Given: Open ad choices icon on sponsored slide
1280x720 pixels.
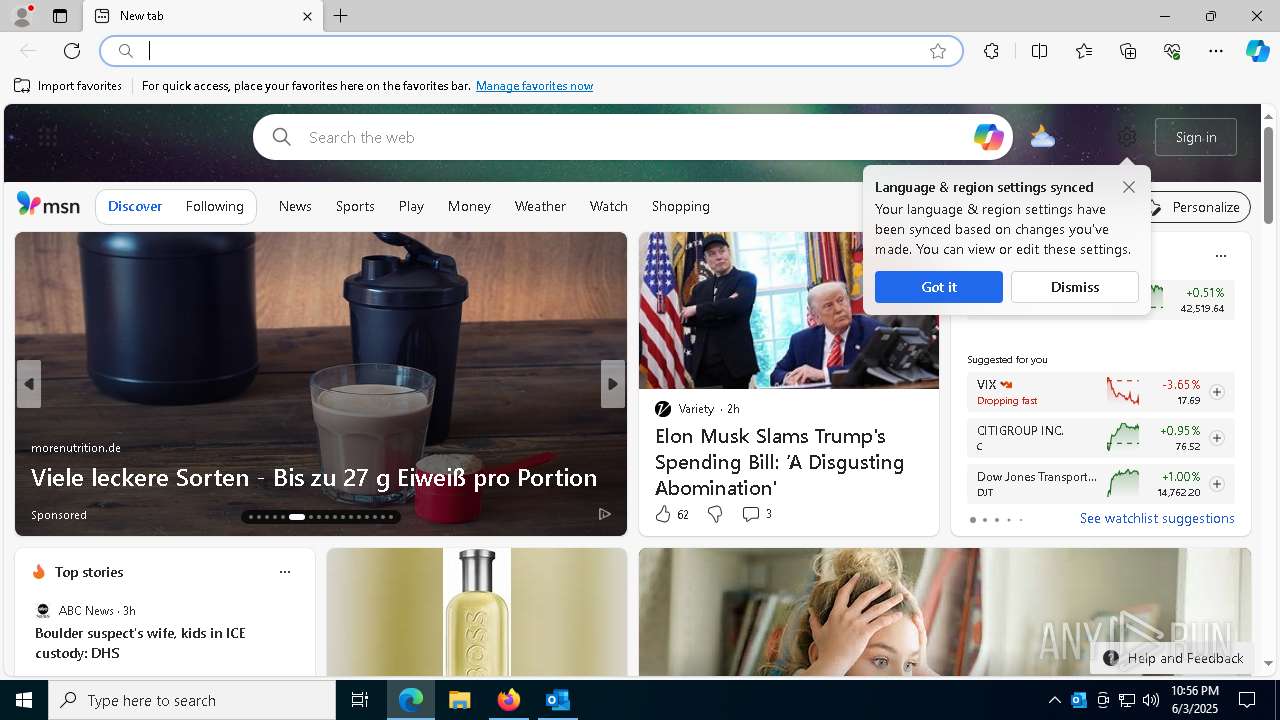Looking at the screenshot, I should tap(605, 514).
